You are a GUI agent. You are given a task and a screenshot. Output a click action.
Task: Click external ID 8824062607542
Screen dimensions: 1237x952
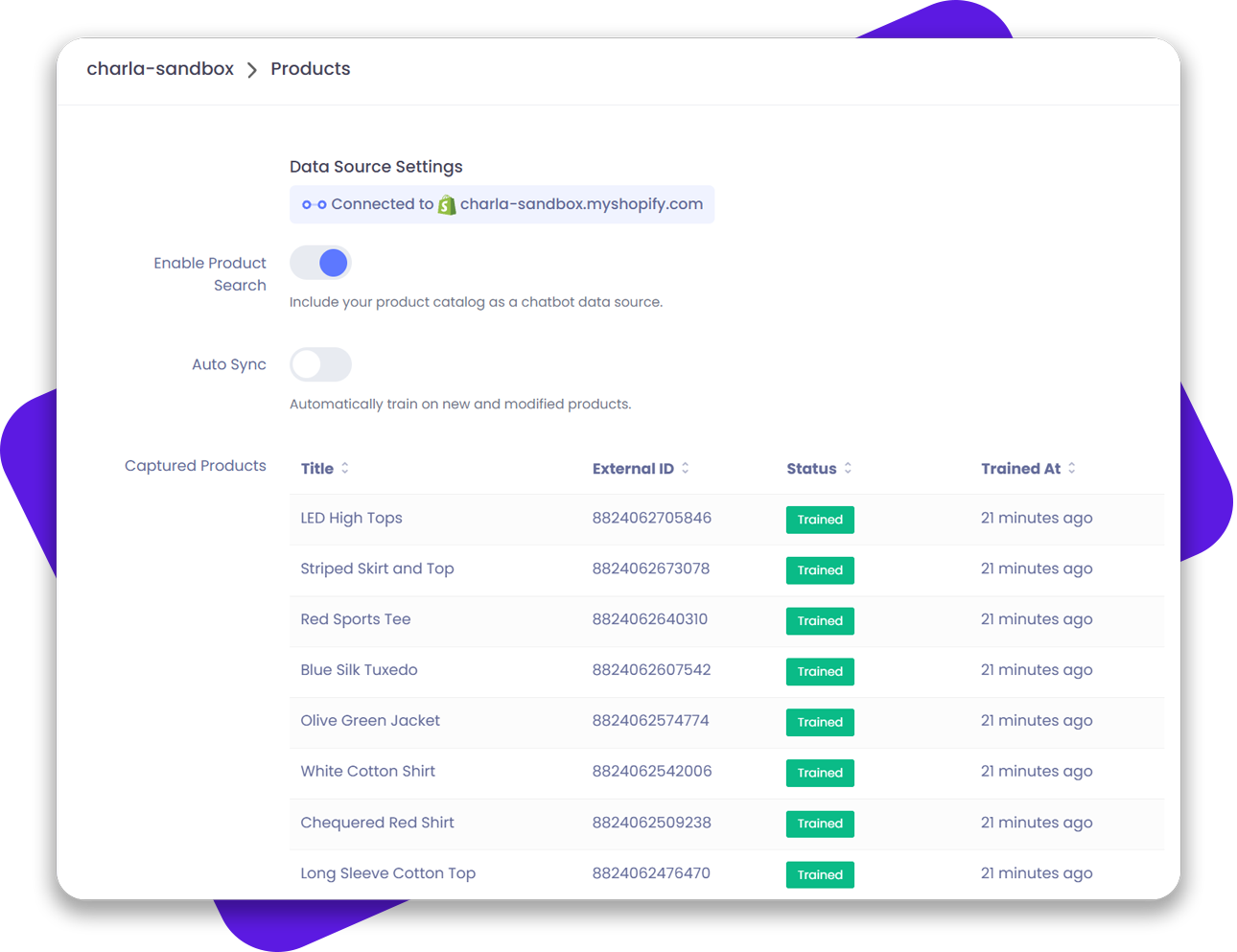652,670
